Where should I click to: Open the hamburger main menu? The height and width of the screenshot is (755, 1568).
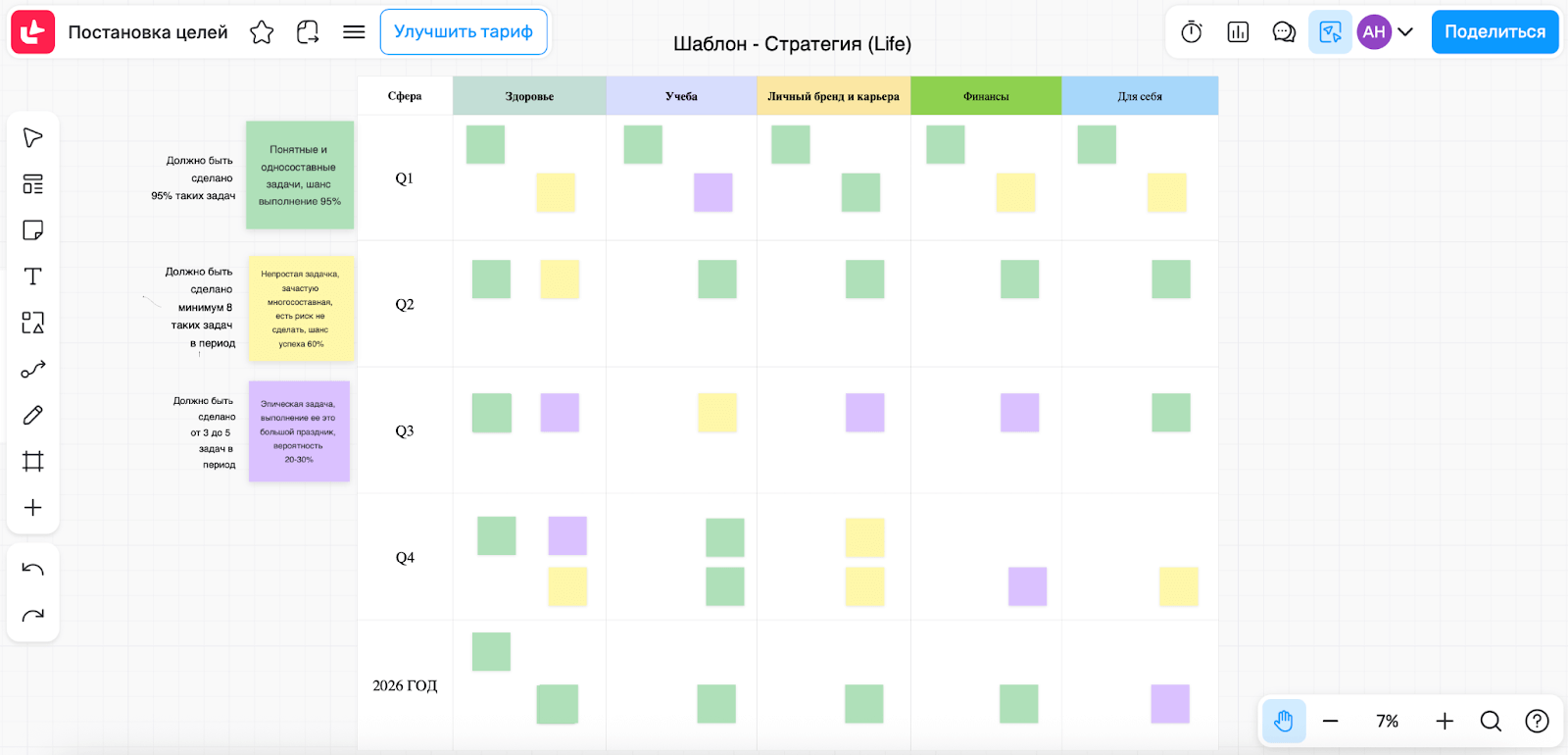click(x=354, y=32)
